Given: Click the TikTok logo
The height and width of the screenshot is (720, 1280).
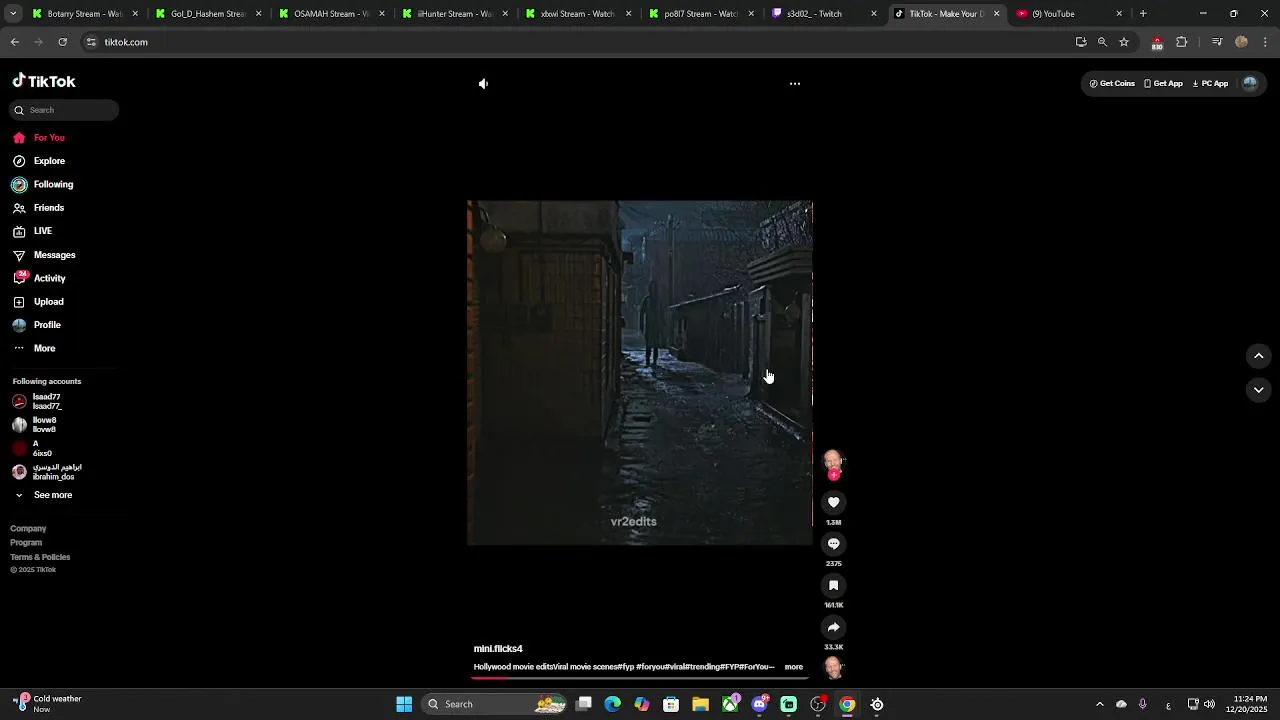Looking at the screenshot, I should (x=44, y=81).
